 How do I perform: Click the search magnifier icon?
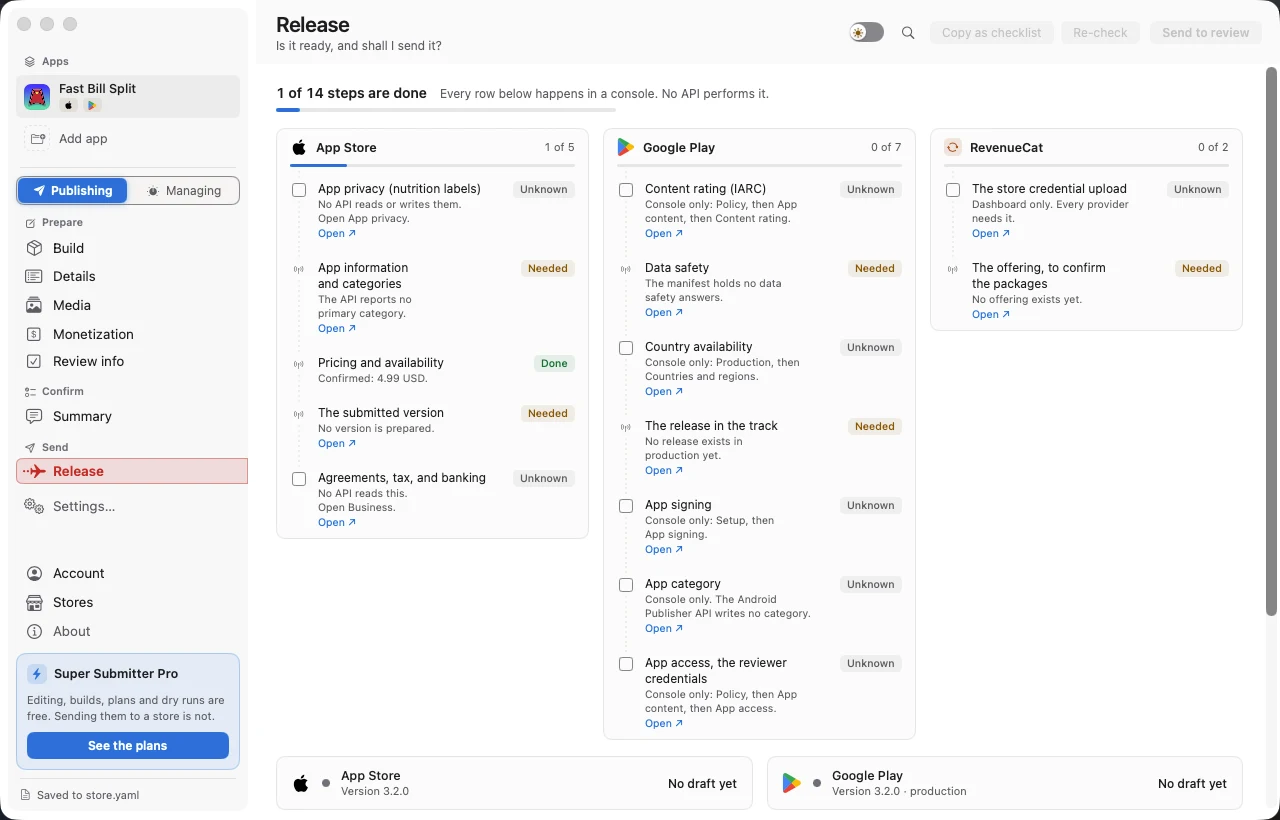click(908, 33)
